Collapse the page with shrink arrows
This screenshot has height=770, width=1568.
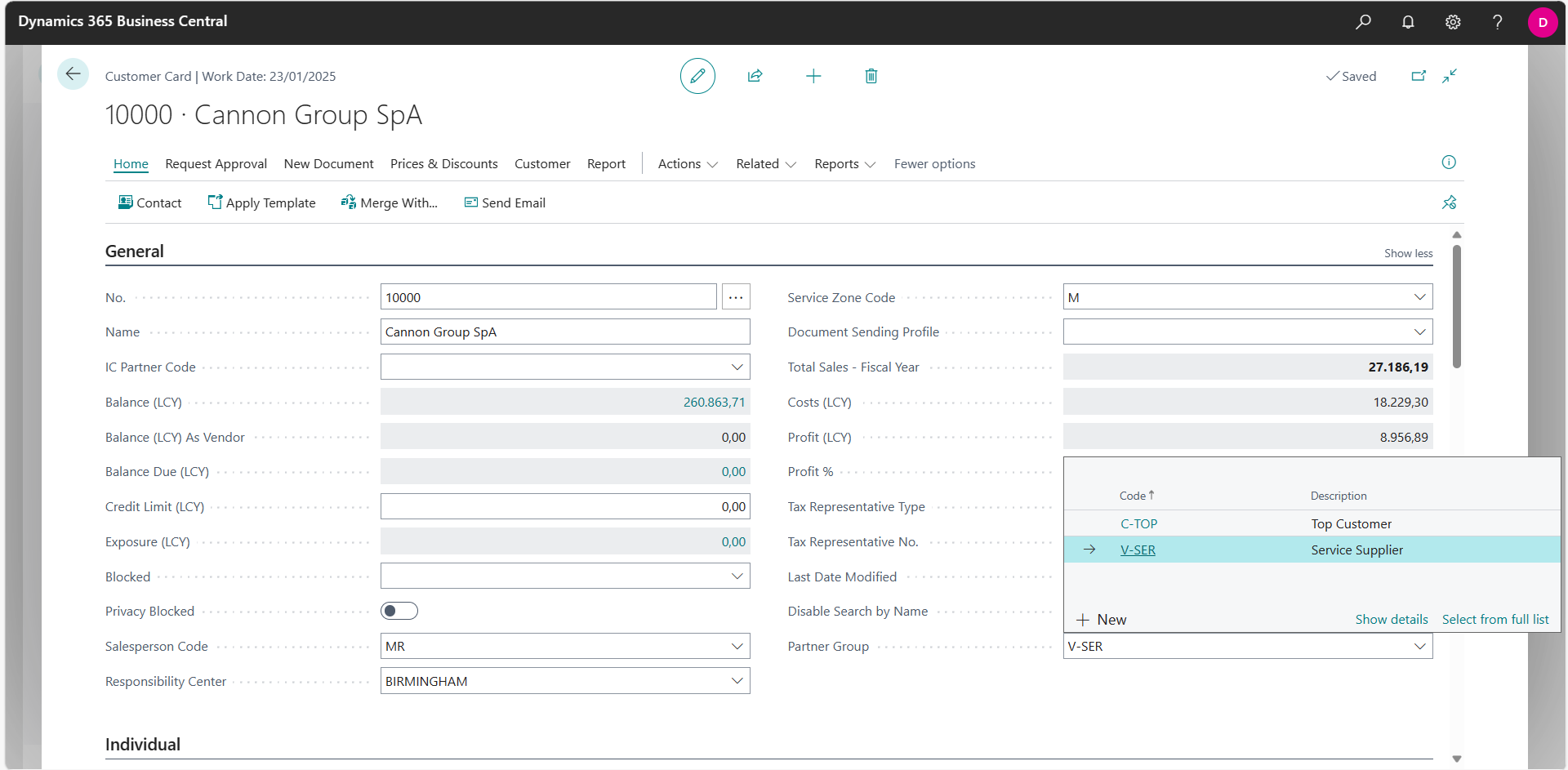1450,76
